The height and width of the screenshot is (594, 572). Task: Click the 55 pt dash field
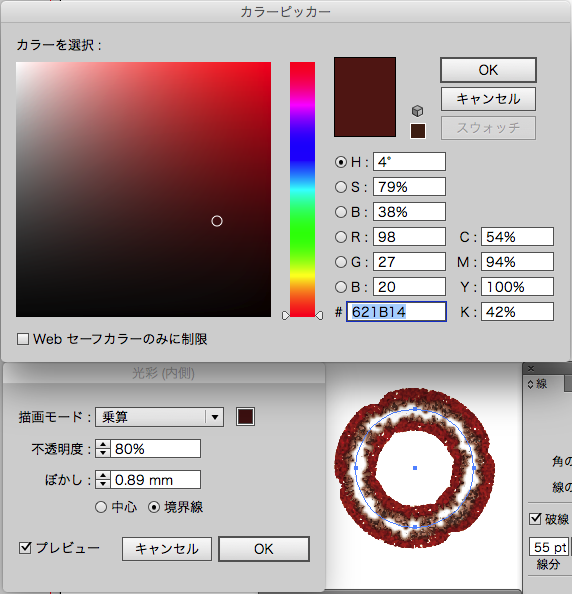pyautogui.click(x=549, y=547)
